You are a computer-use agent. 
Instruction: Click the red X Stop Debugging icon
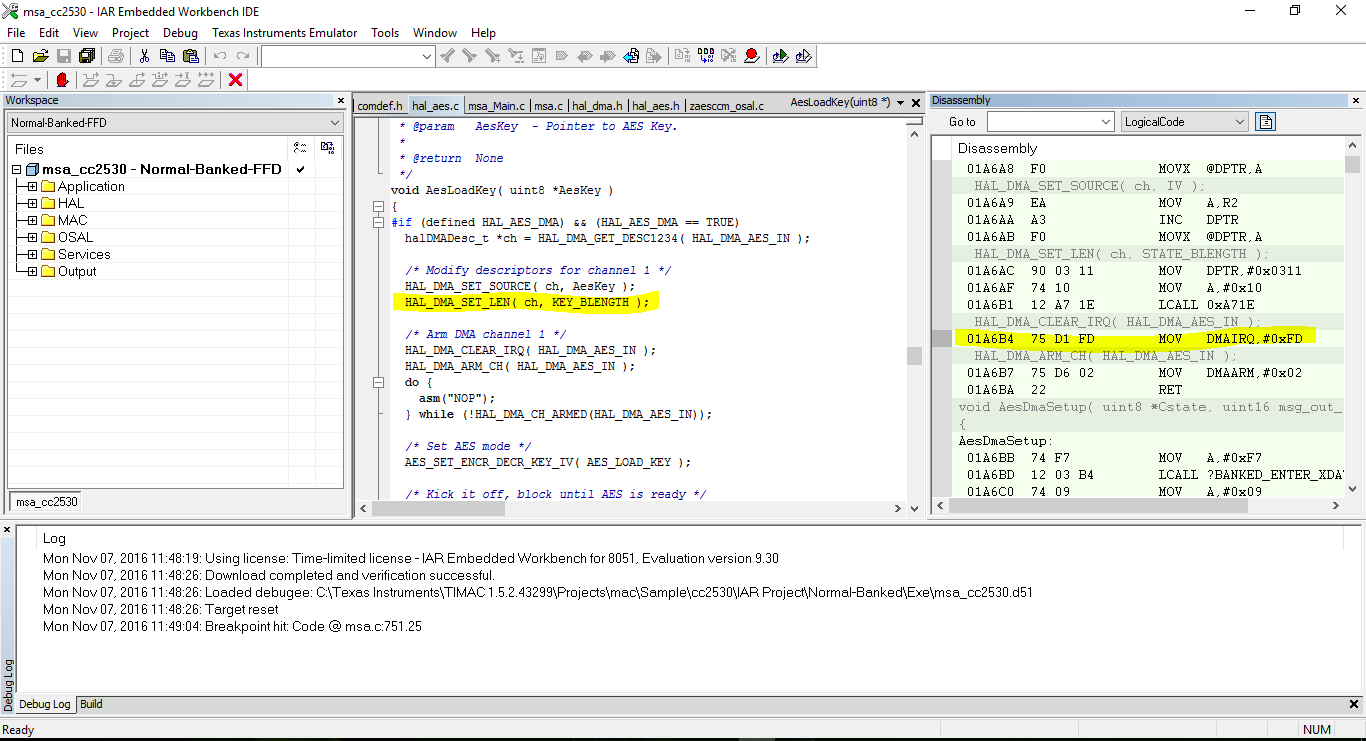click(236, 80)
